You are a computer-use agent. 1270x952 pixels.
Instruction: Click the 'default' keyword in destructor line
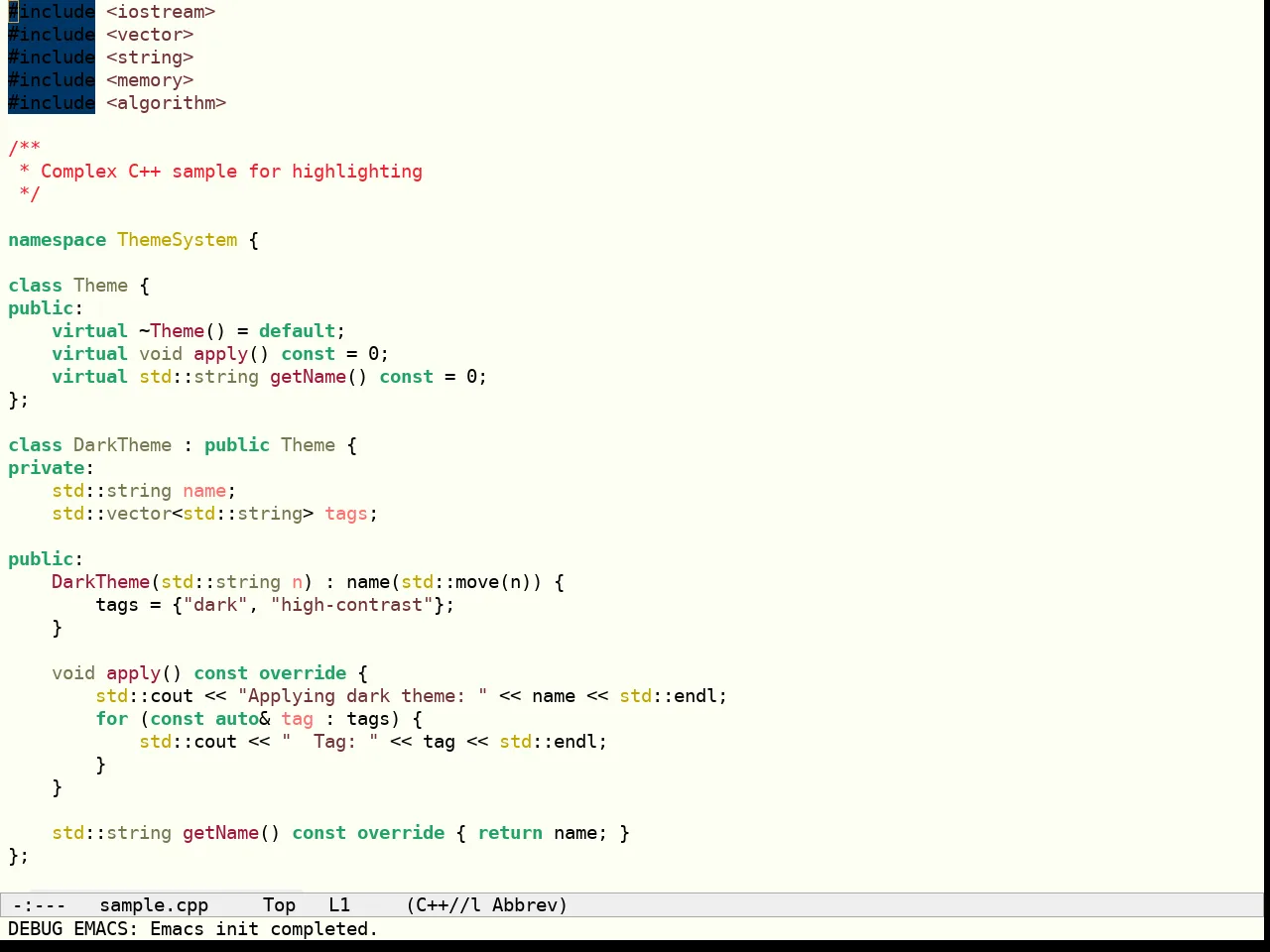coord(297,331)
